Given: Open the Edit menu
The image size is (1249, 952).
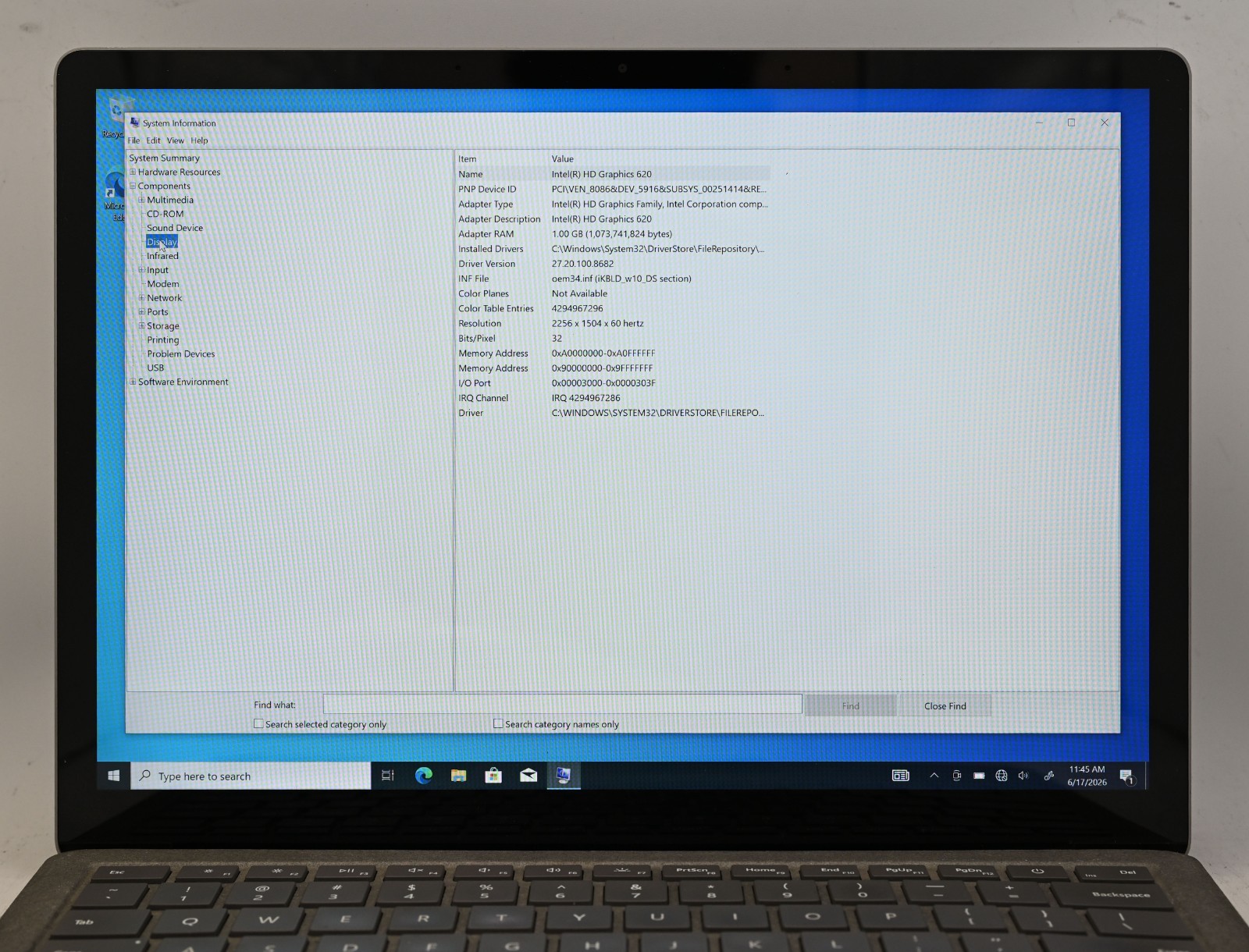Looking at the screenshot, I should 153,140.
